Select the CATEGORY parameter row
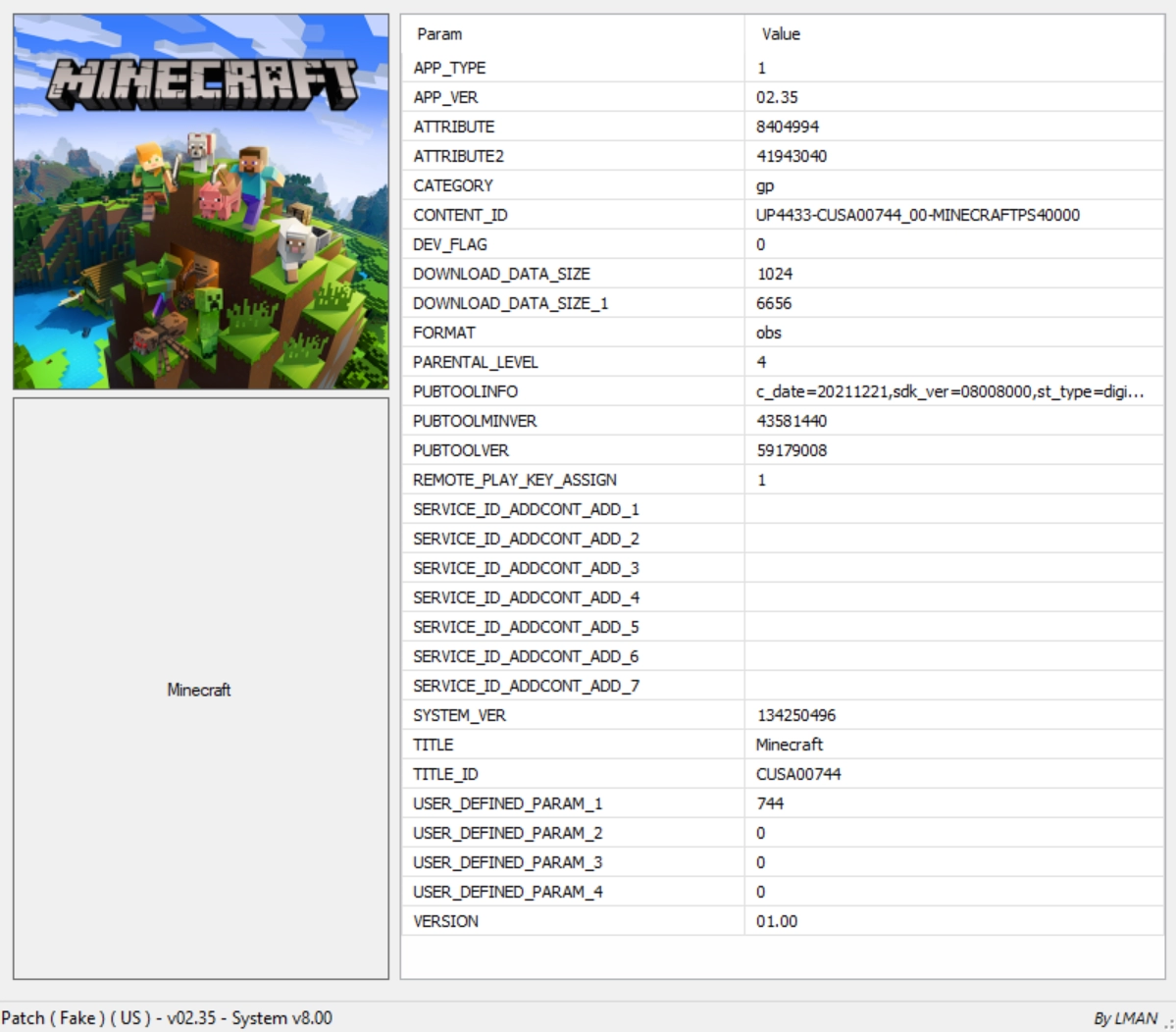Screen dimensions: 1176x1032 click(453, 185)
